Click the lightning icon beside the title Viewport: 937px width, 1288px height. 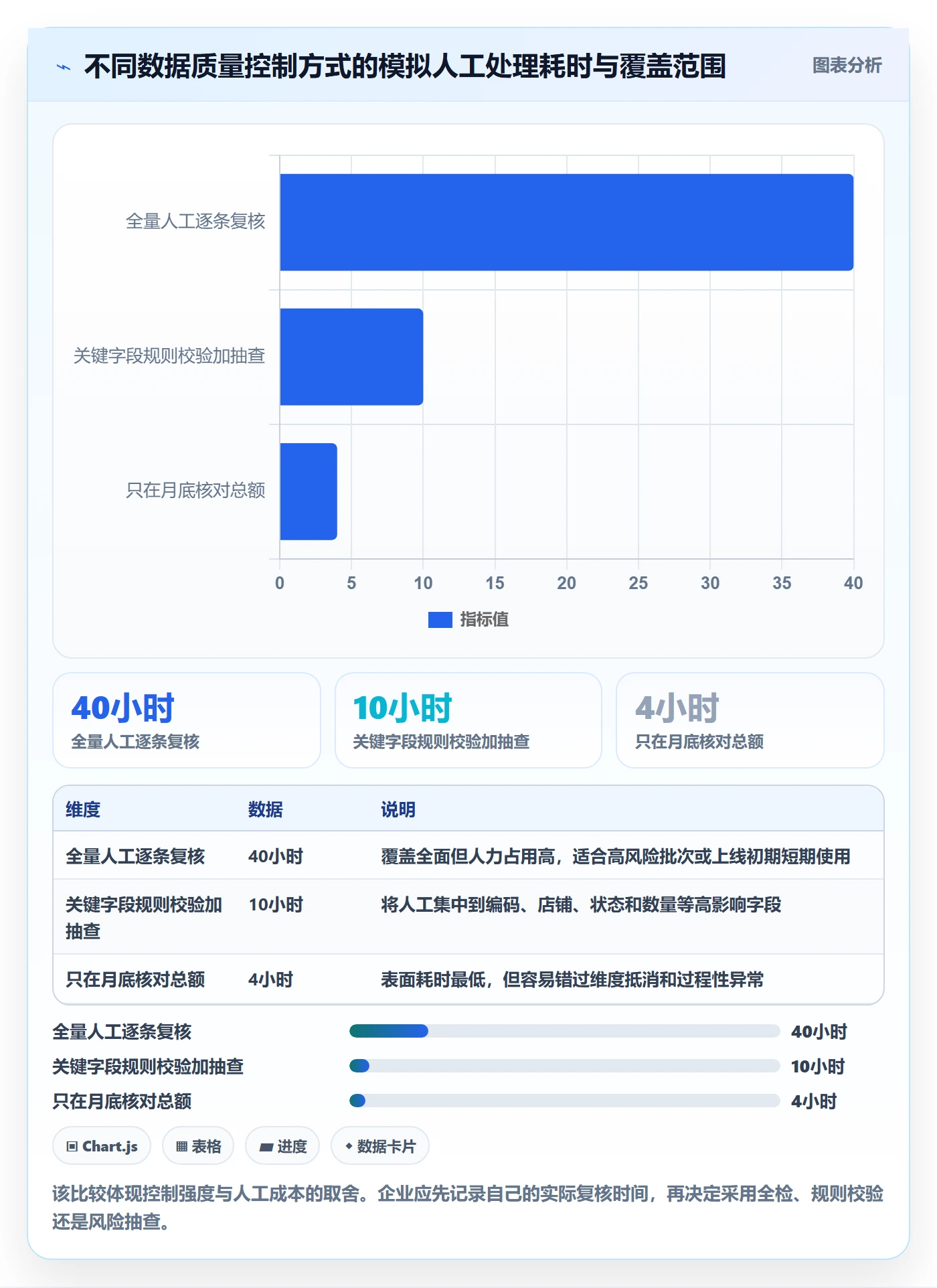point(64,67)
